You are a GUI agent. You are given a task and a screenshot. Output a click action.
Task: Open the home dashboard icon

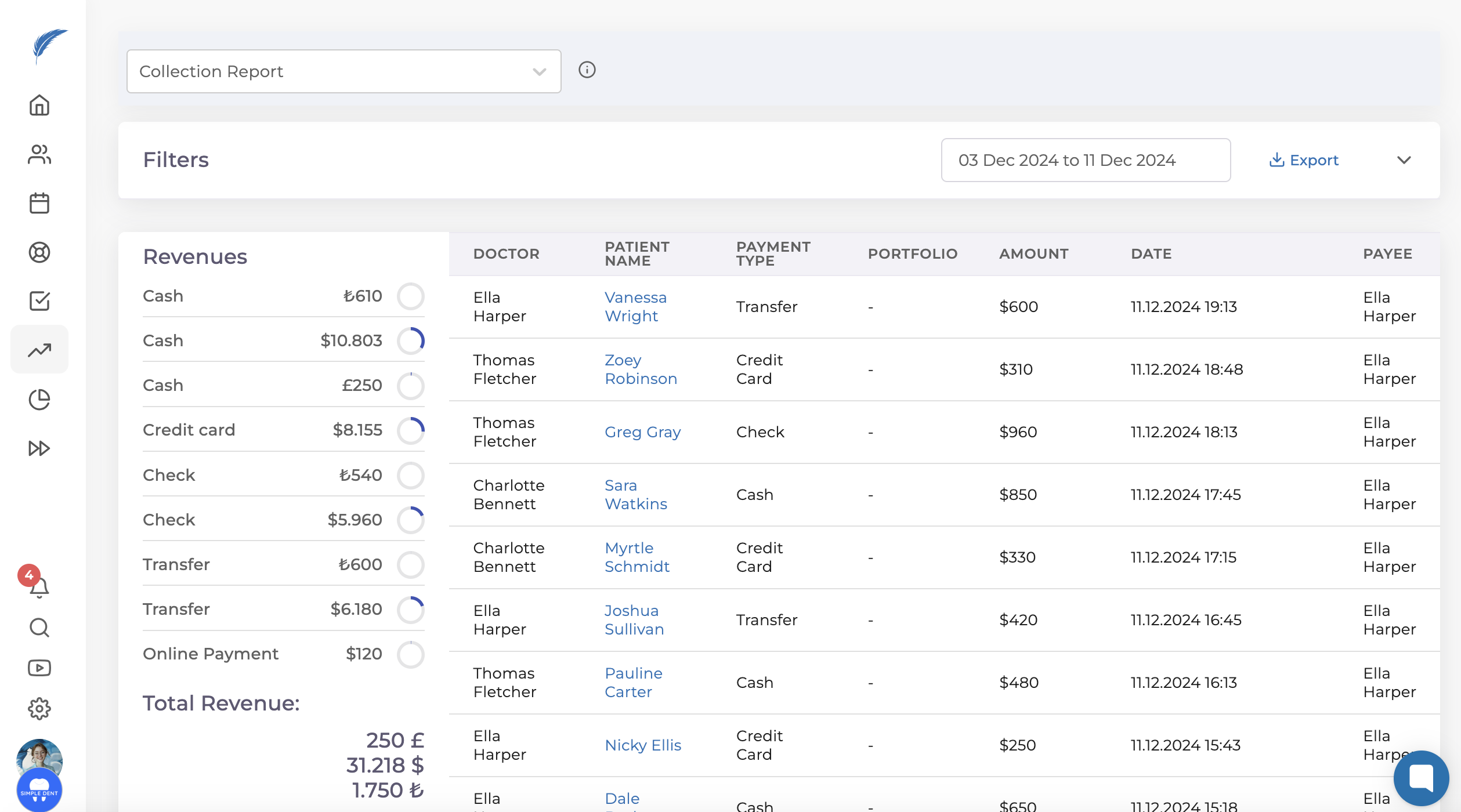point(39,106)
